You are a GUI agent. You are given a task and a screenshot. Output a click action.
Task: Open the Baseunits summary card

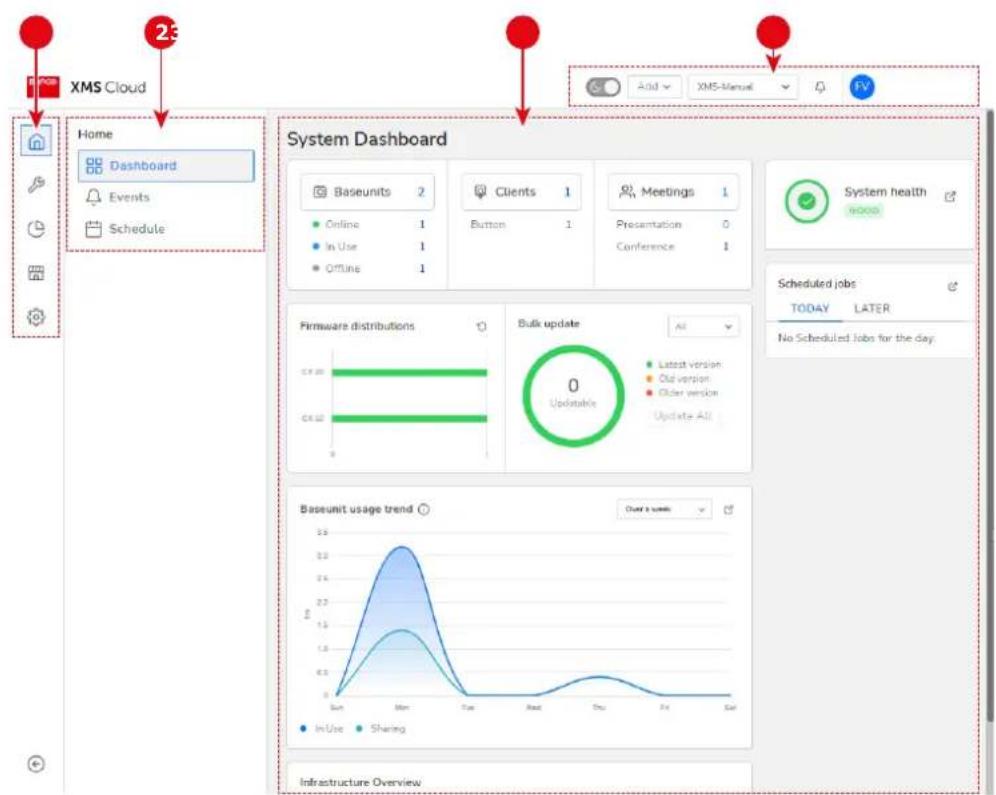click(368, 192)
